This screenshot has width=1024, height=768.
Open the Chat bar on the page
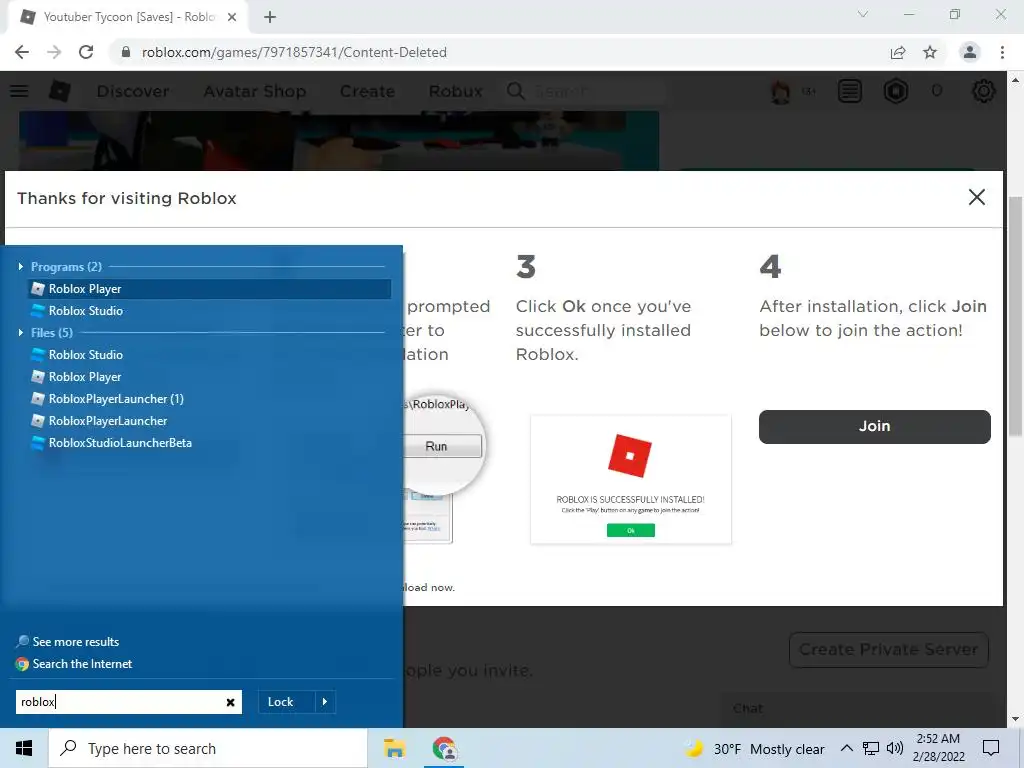856,709
